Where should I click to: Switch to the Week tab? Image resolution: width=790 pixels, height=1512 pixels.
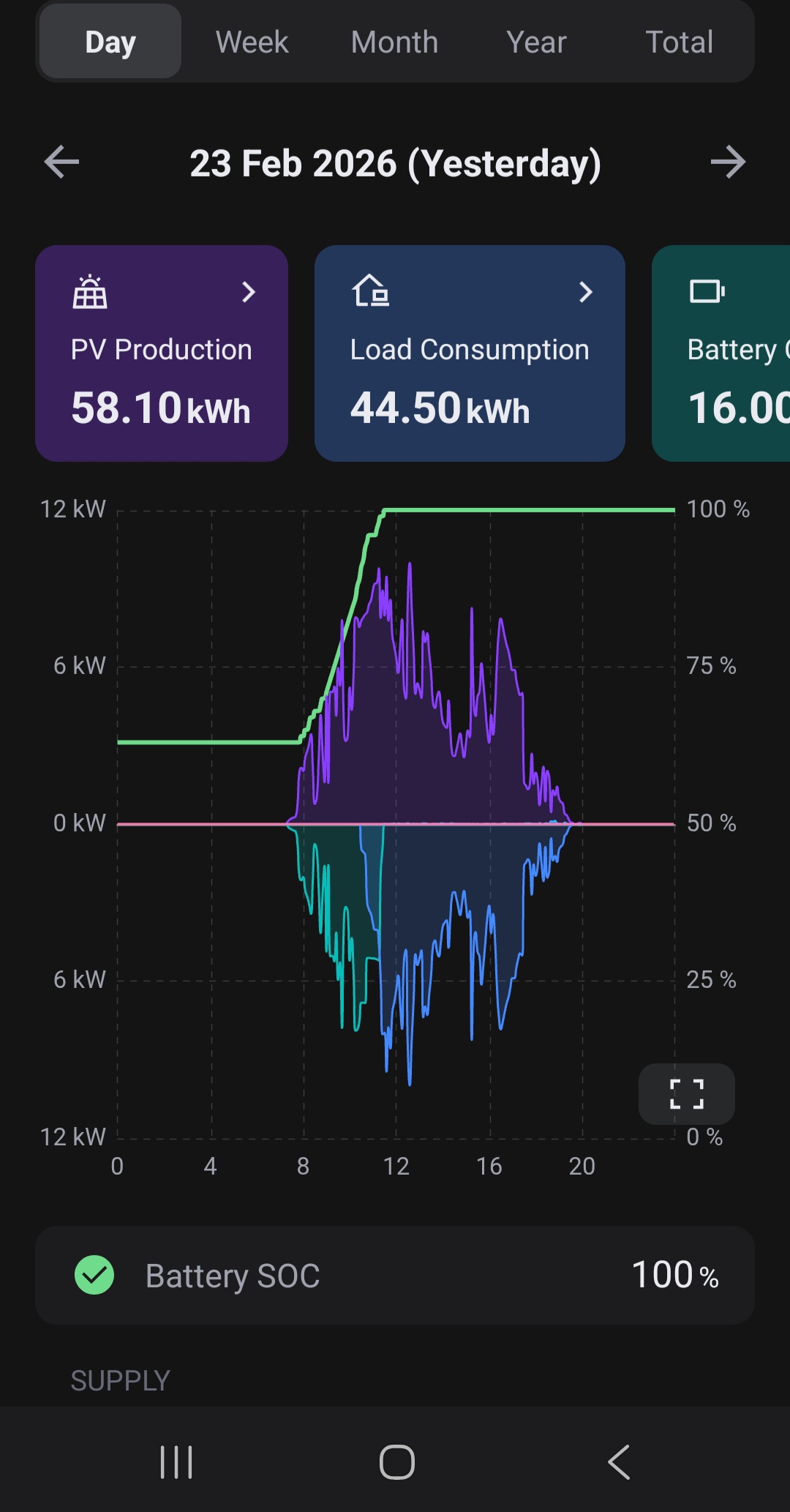pos(252,42)
